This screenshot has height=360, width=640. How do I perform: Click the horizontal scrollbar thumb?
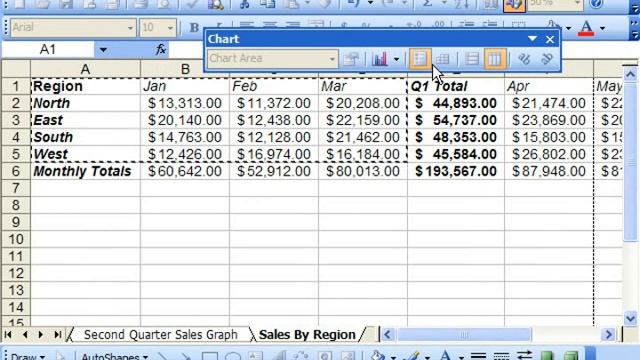point(464,335)
